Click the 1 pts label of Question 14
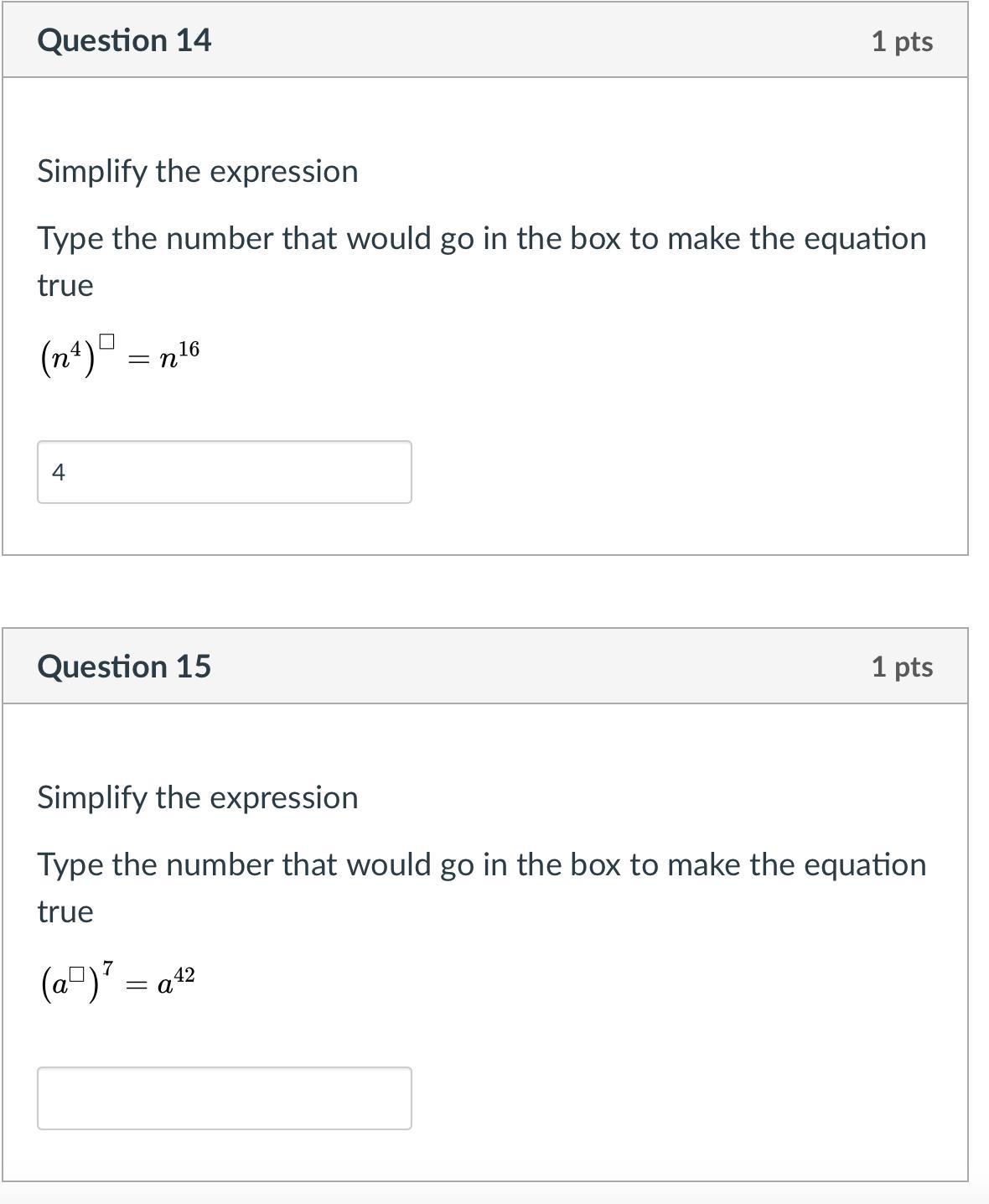 [x=902, y=41]
